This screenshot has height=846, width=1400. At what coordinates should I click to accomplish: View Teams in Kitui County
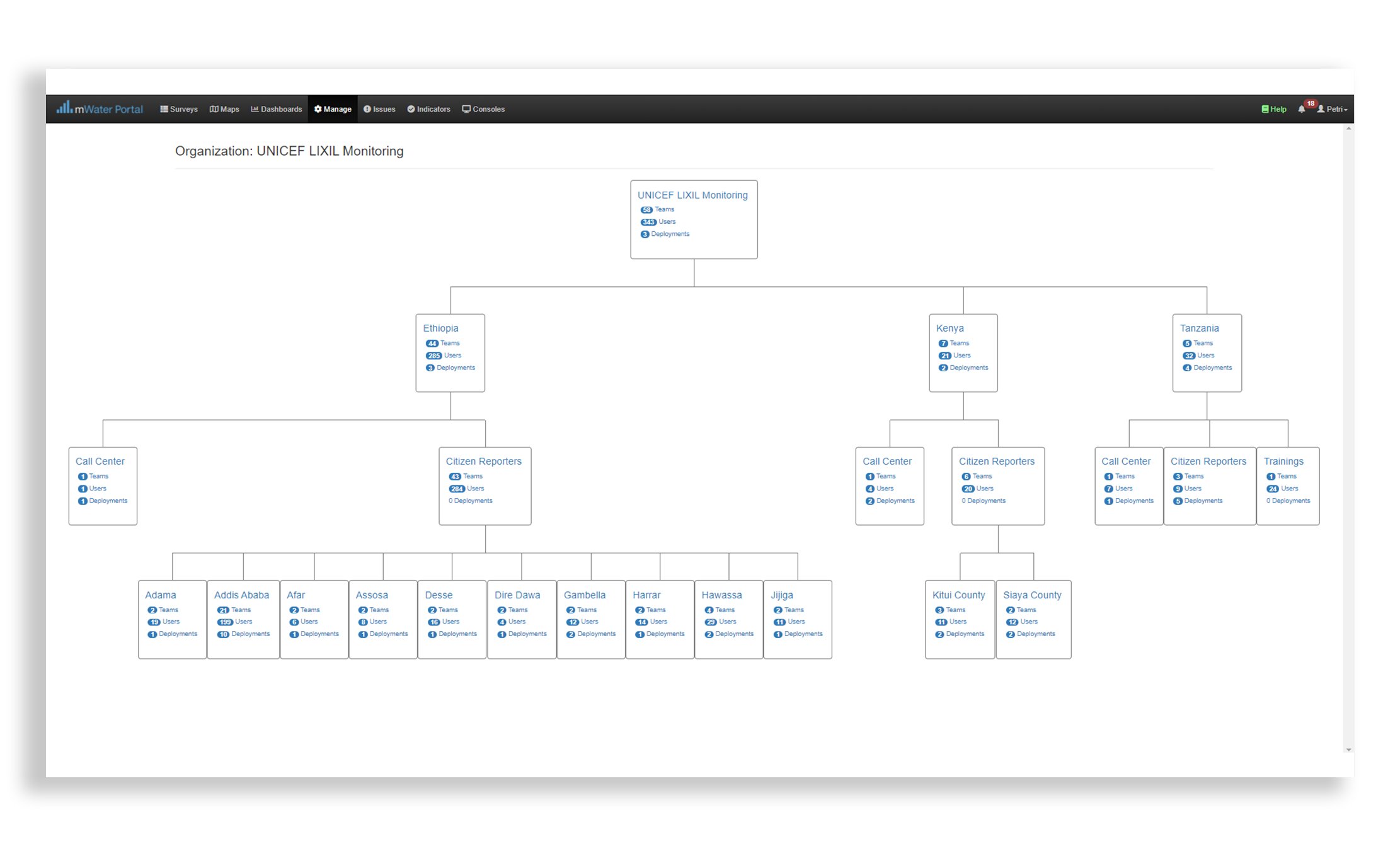[950, 610]
